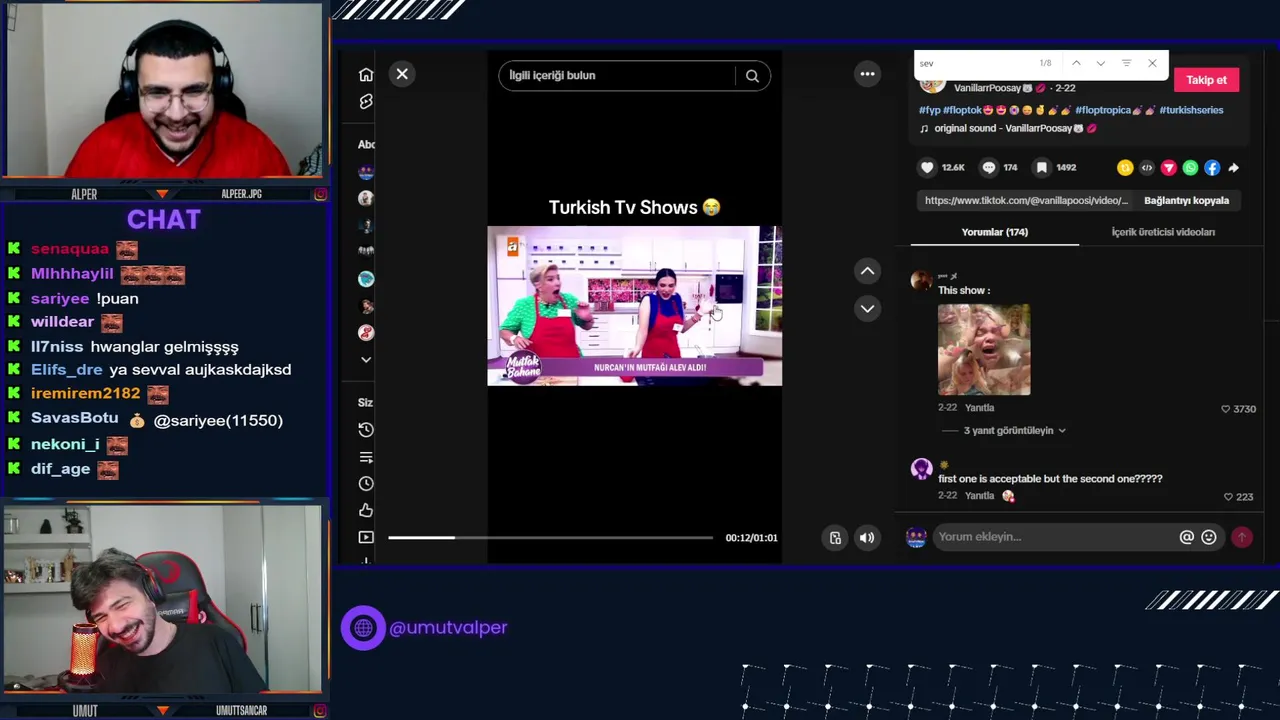Like the video with heart icon
This screenshot has height=720, width=1280.
(x=927, y=168)
